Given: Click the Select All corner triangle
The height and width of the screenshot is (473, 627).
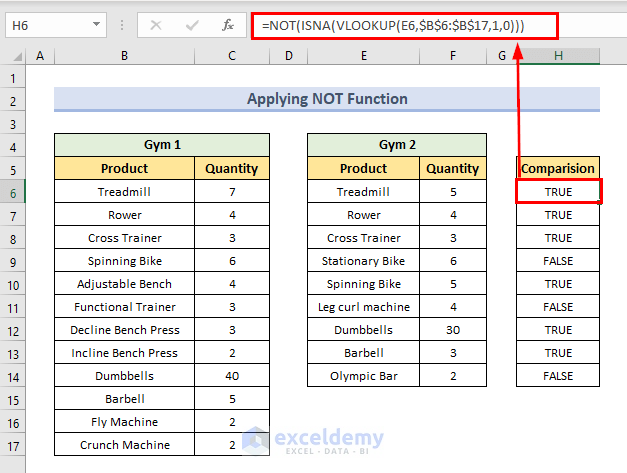Looking at the screenshot, I should click(x=17, y=56).
